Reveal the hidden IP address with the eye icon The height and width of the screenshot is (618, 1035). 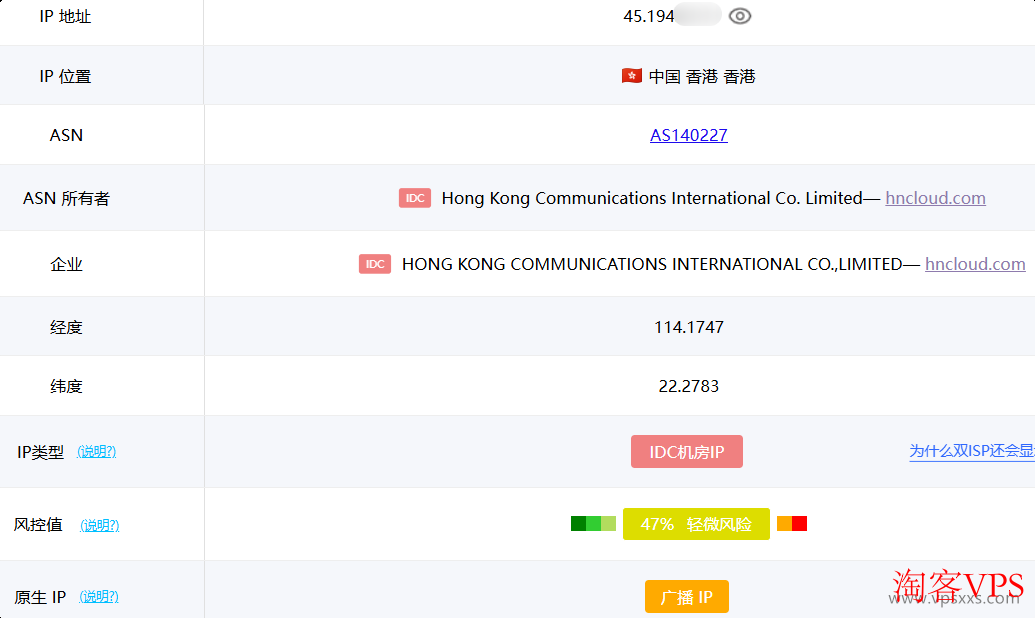click(x=739, y=15)
